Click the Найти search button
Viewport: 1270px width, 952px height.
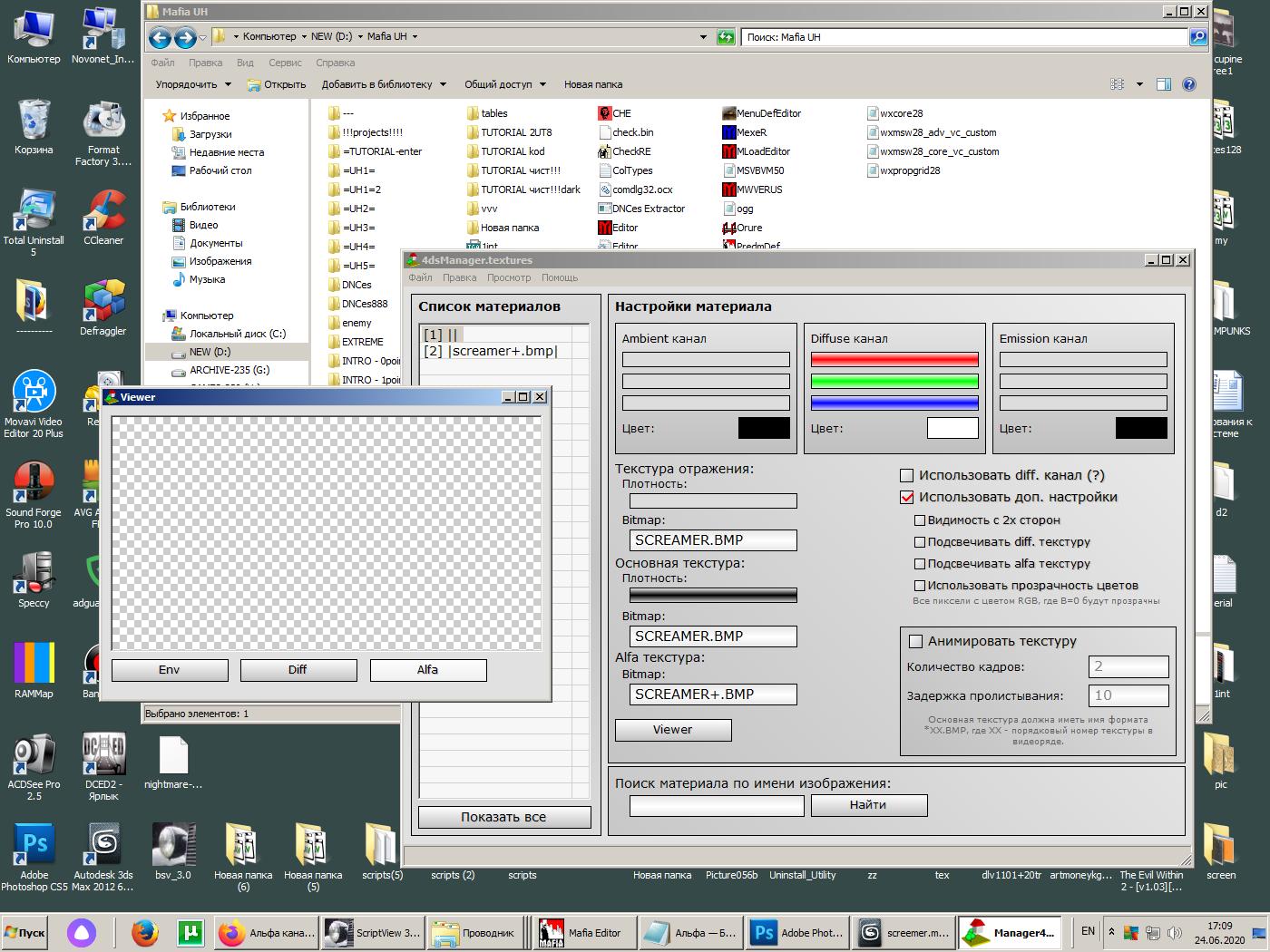tap(869, 805)
